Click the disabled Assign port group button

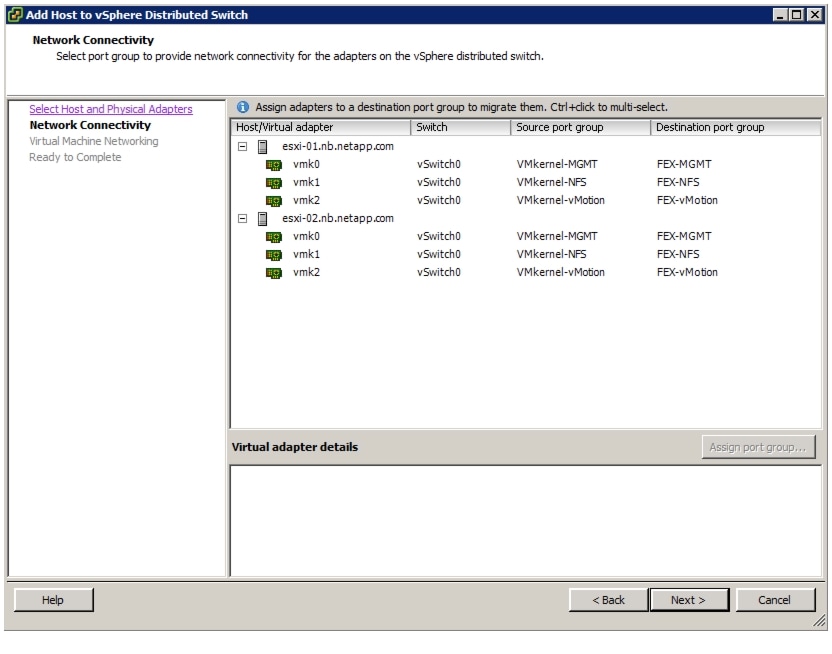click(758, 447)
